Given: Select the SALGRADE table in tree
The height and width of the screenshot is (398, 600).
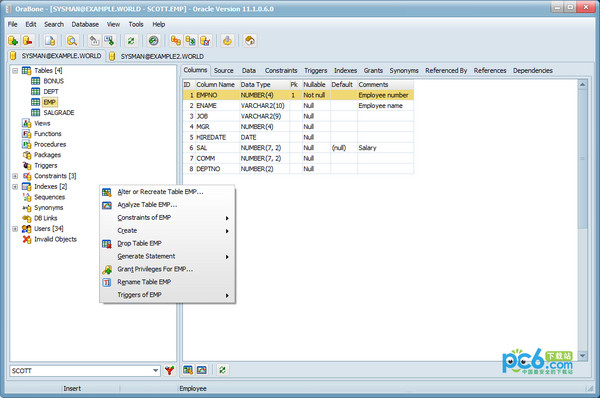Looking at the screenshot, I should tap(59, 113).
